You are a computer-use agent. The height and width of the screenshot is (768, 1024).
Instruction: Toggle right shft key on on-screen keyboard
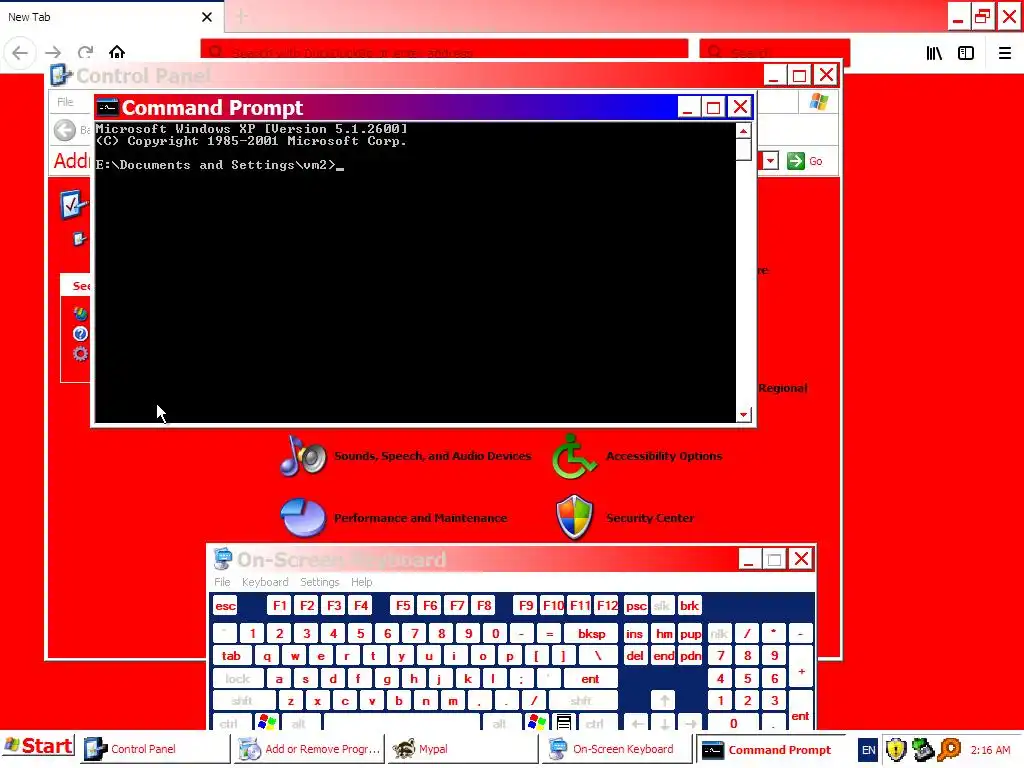point(581,701)
